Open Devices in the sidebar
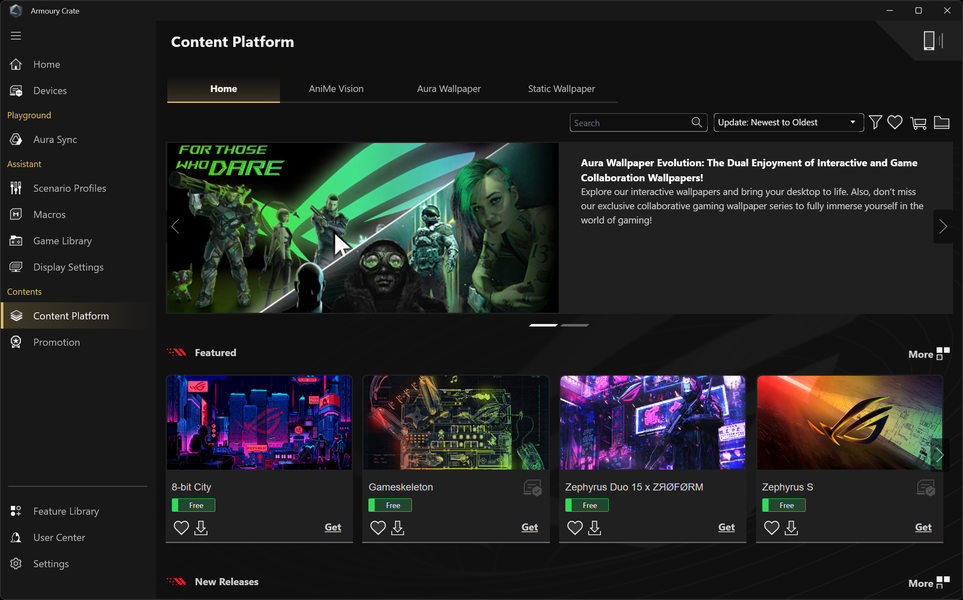This screenshot has height=600, width=963. [x=50, y=91]
